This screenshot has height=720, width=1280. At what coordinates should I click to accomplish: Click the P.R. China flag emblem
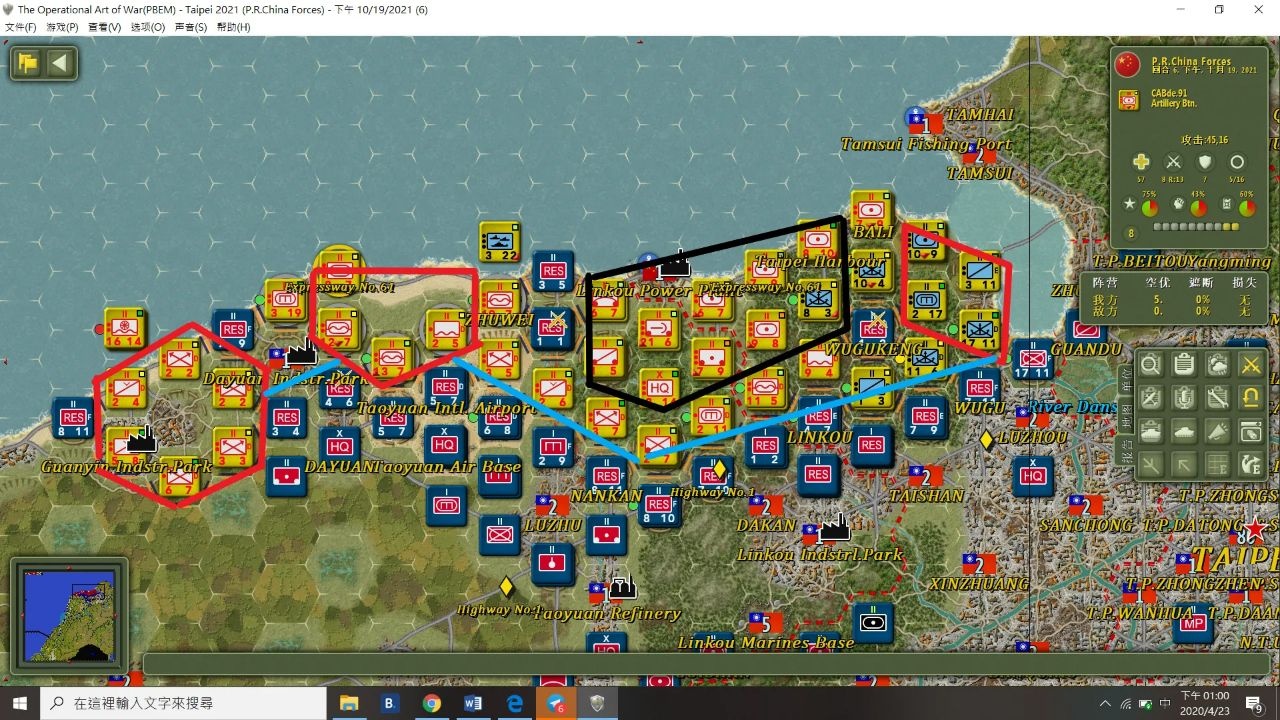pos(1128,65)
